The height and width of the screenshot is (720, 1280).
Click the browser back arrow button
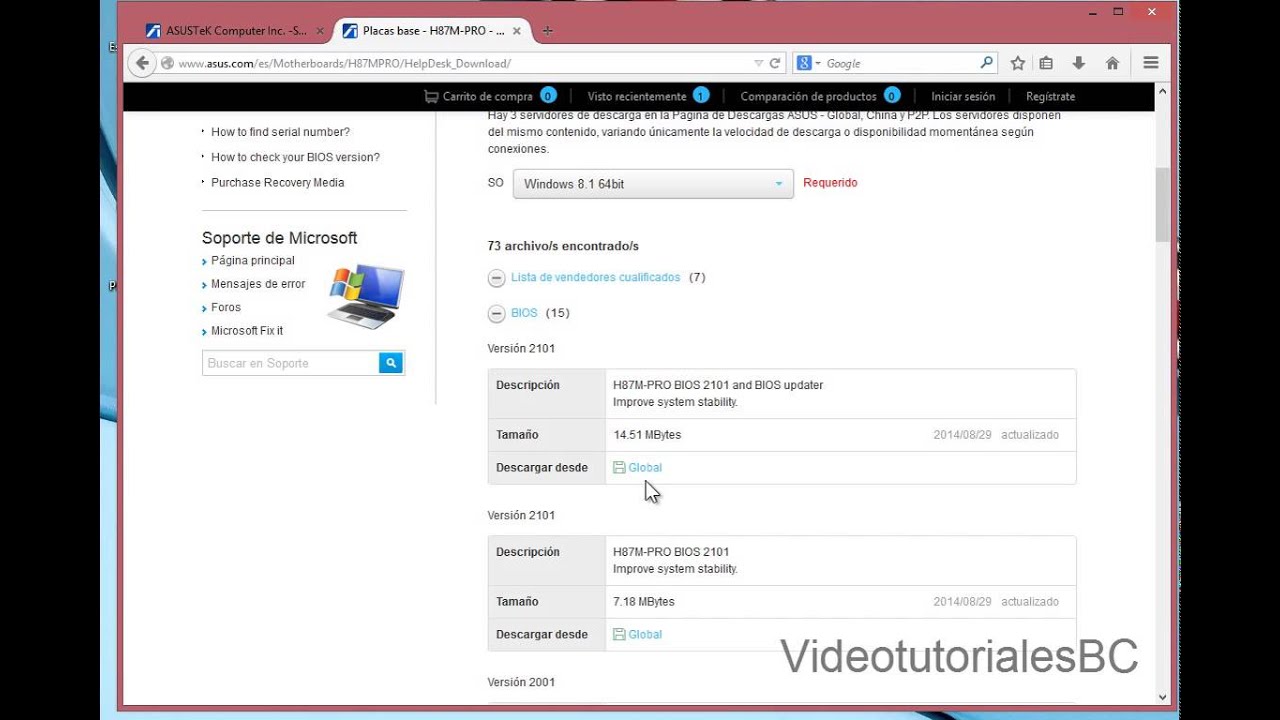[142, 63]
